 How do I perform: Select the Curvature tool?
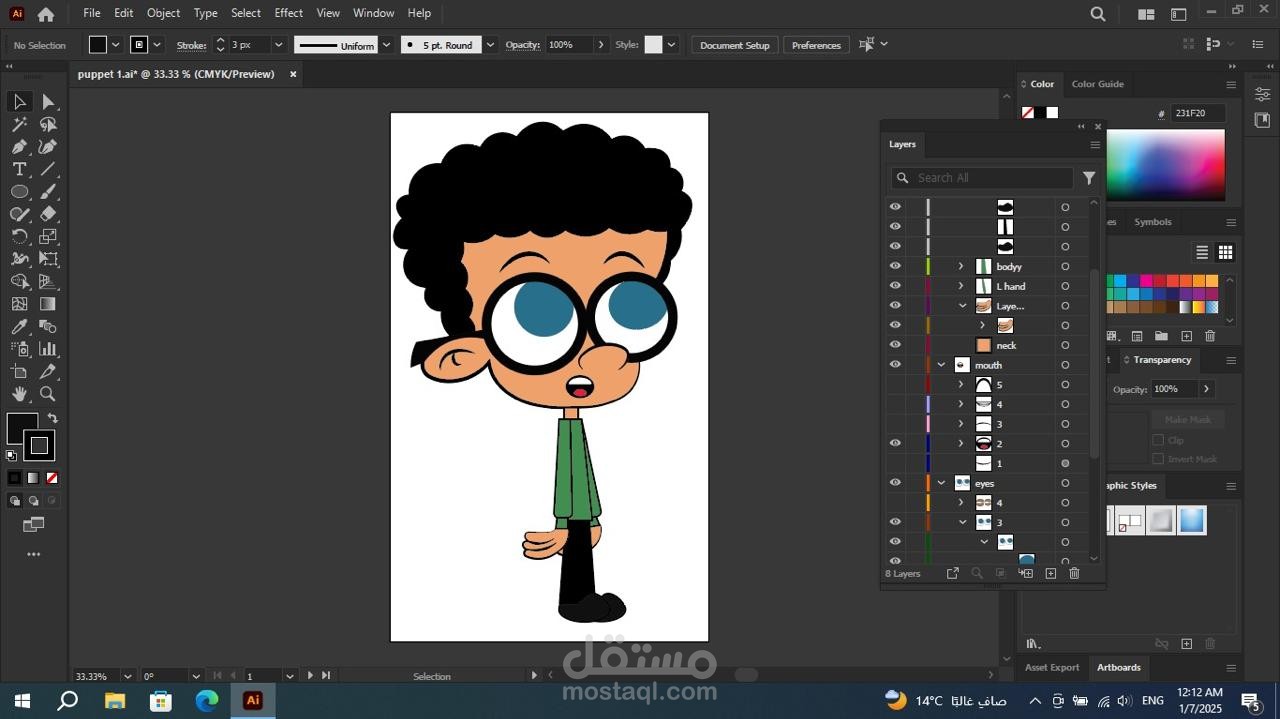pos(48,147)
